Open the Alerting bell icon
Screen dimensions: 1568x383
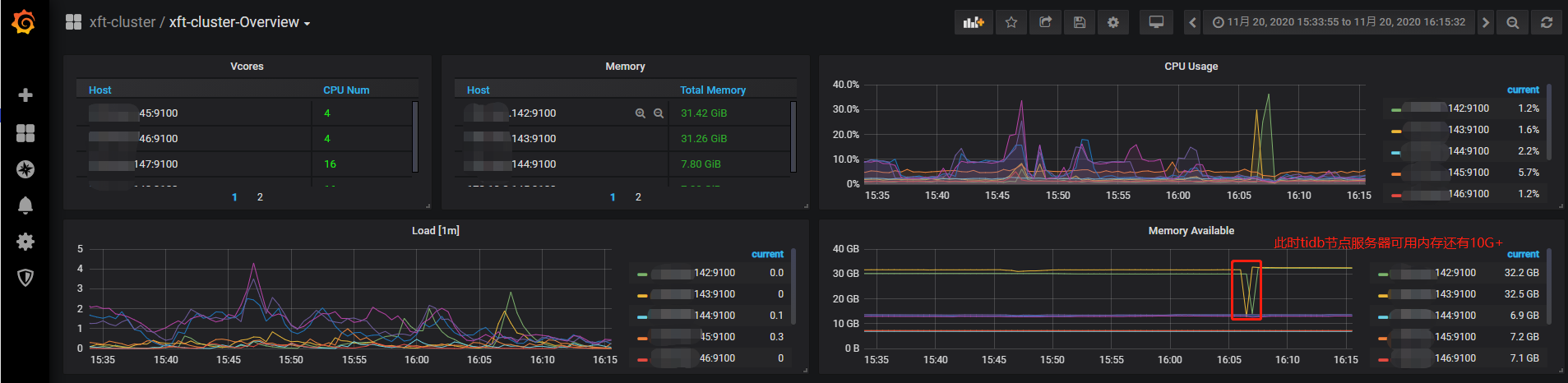[25, 205]
